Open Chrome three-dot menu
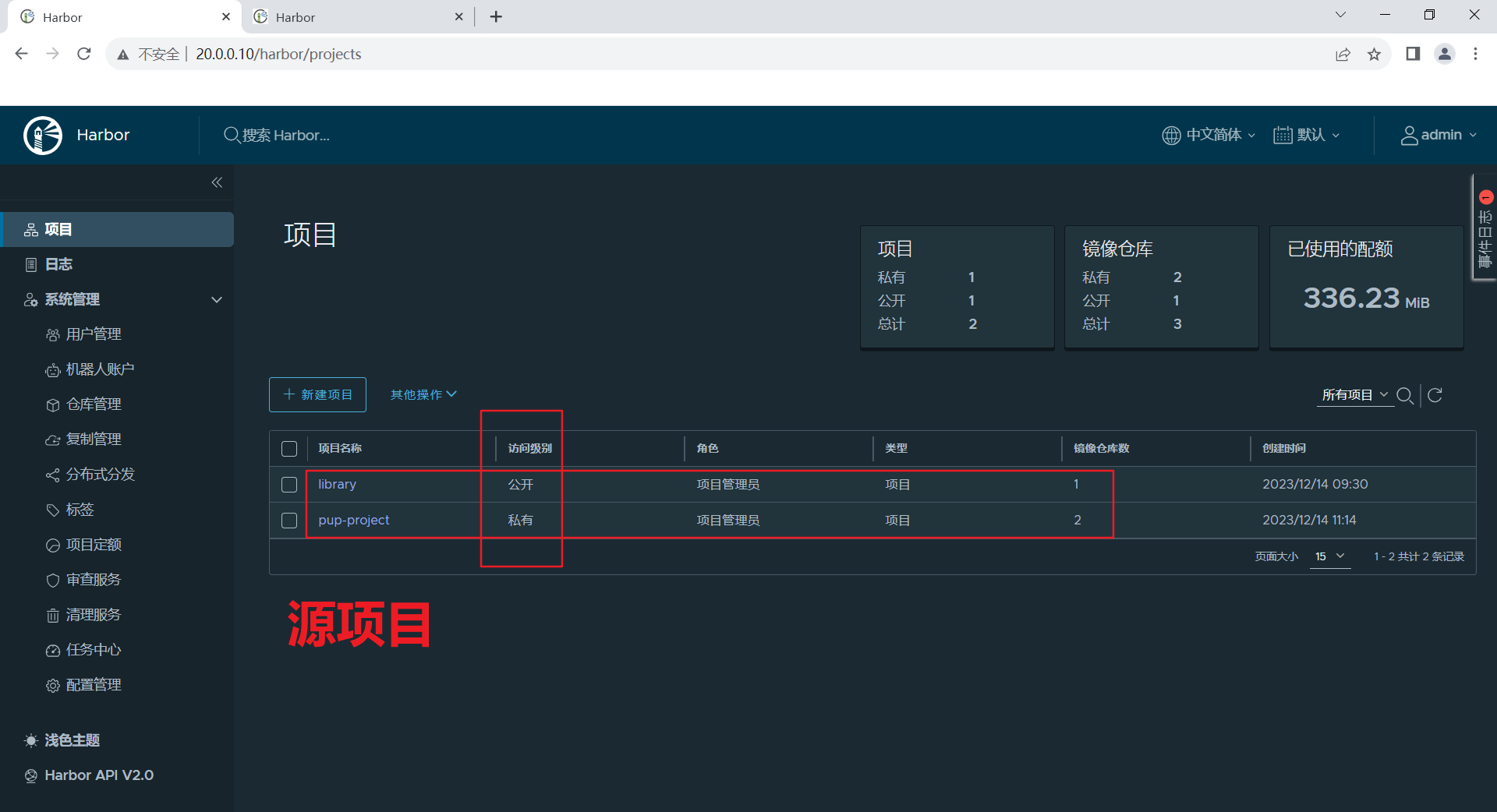Image resolution: width=1497 pixels, height=812 pixels. (x=1475, y=54)
